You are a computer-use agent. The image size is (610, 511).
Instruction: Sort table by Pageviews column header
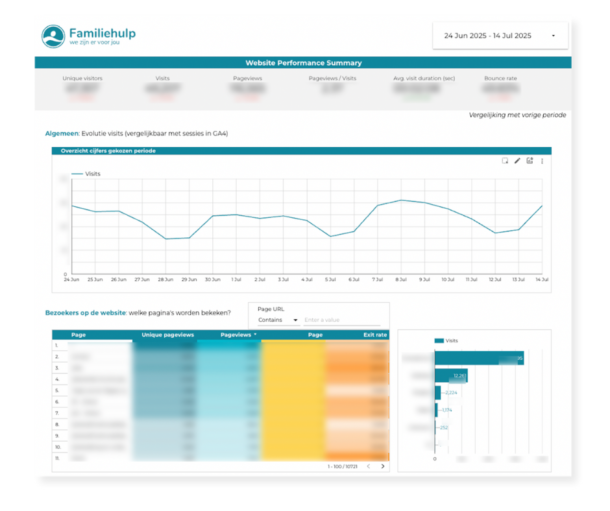click(238, 335)
